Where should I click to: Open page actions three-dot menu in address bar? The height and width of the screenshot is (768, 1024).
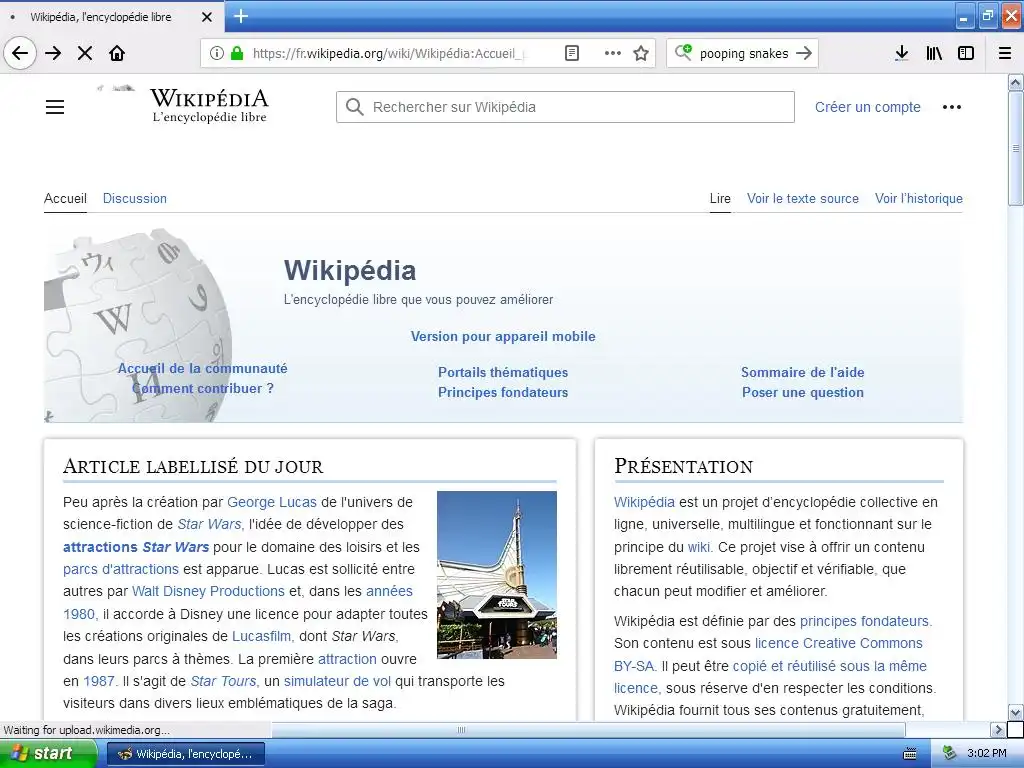tap(613, 53)
